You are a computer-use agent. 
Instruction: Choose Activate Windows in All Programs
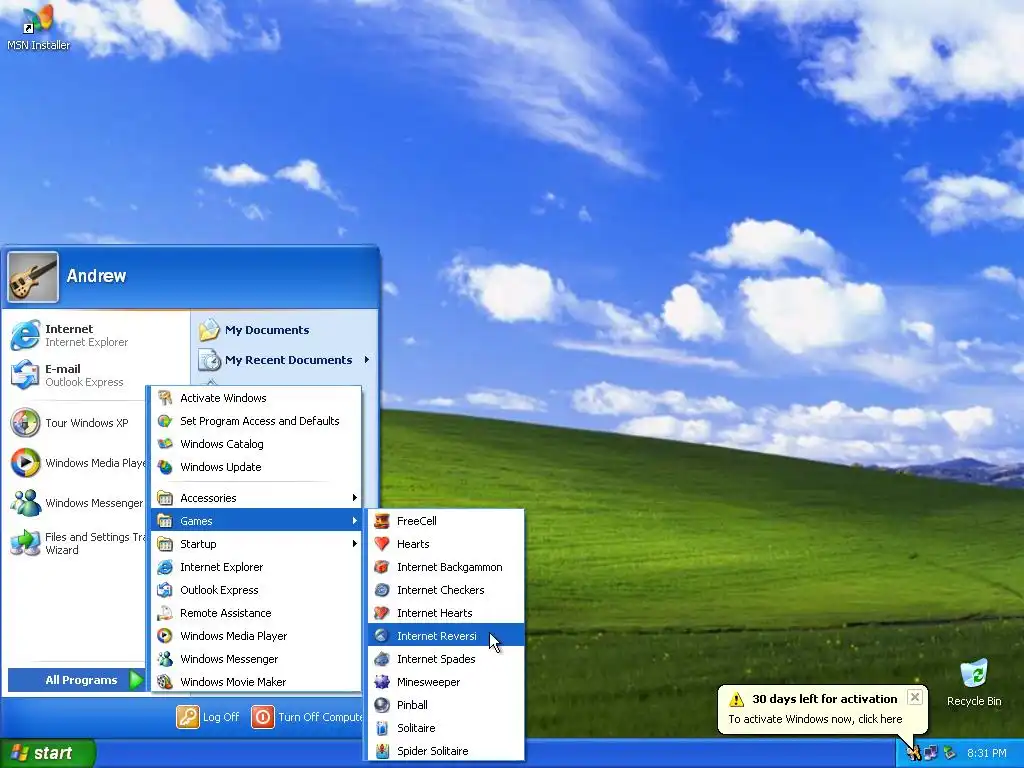point(256,398)
